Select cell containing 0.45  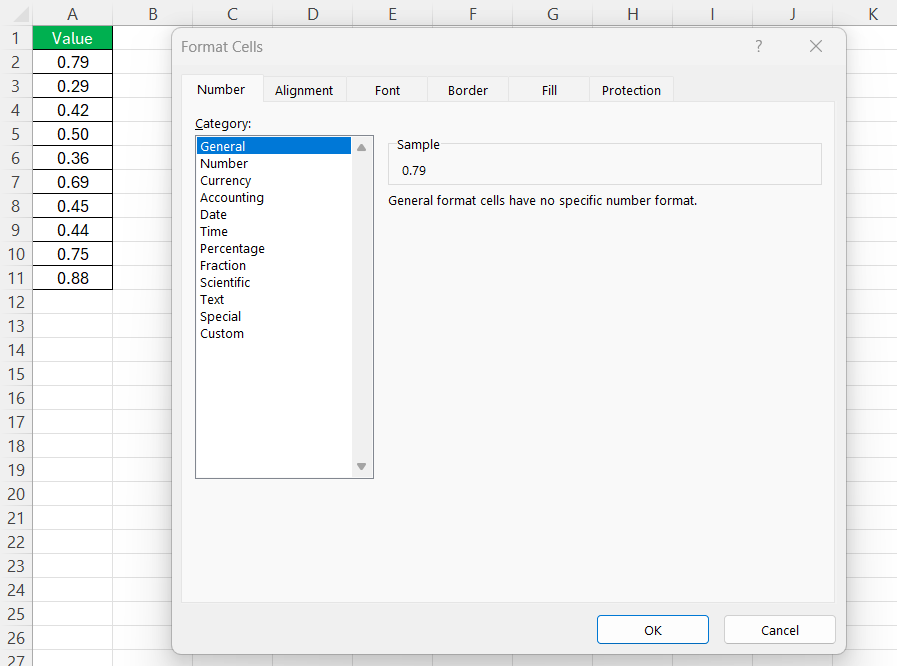tap(73, 206)
